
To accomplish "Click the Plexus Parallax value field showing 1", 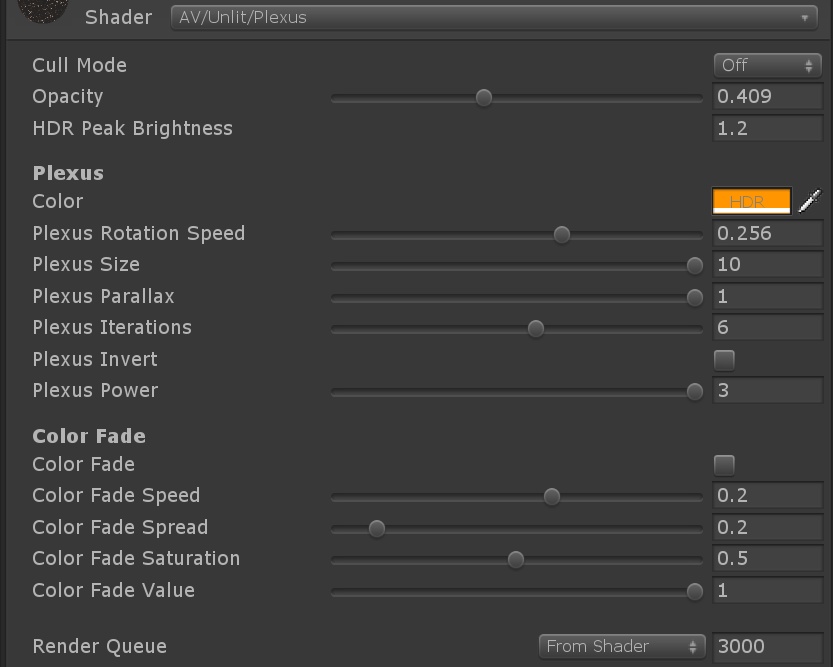I will point(767,296).
